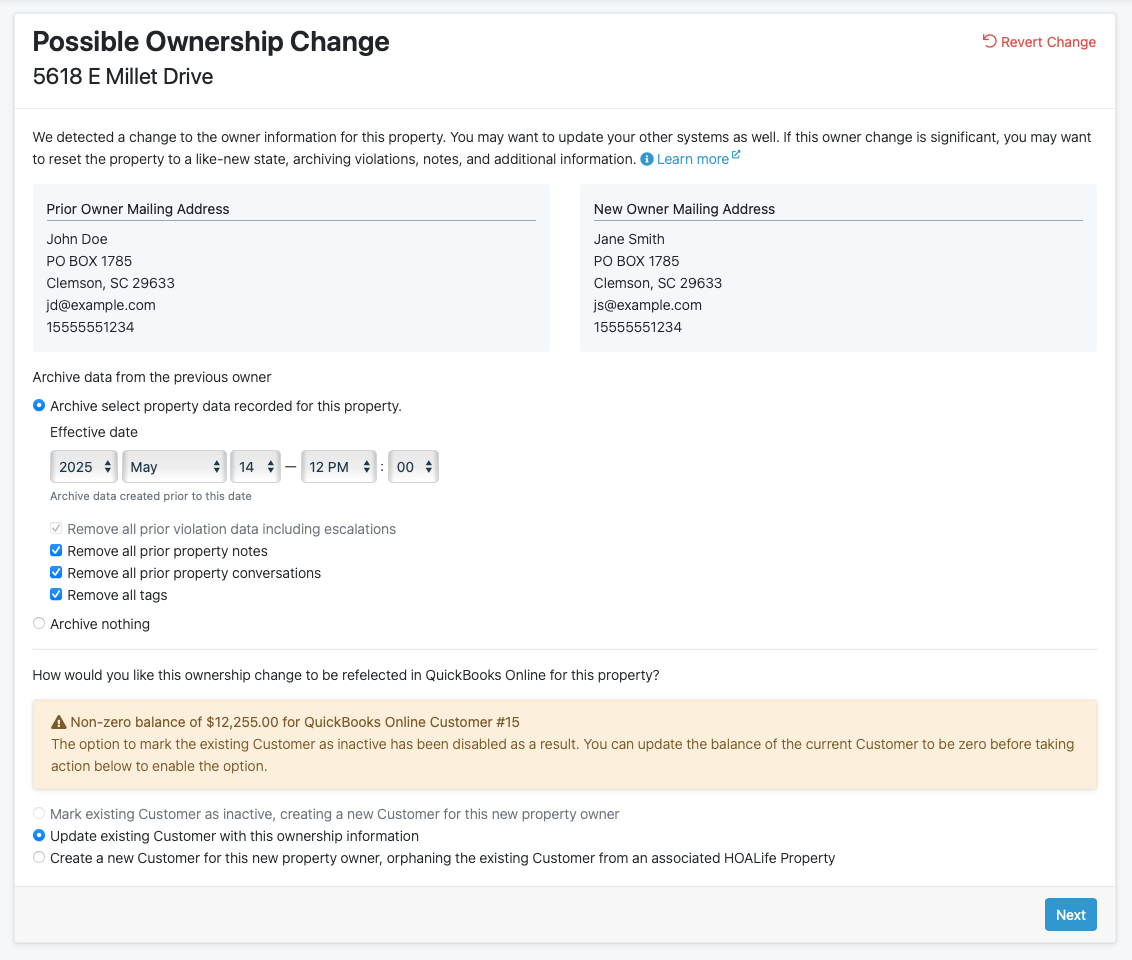The width and height of the screenshot is (1132, 960).
Task: Open the month dropdown showing May
Action: 174,467
